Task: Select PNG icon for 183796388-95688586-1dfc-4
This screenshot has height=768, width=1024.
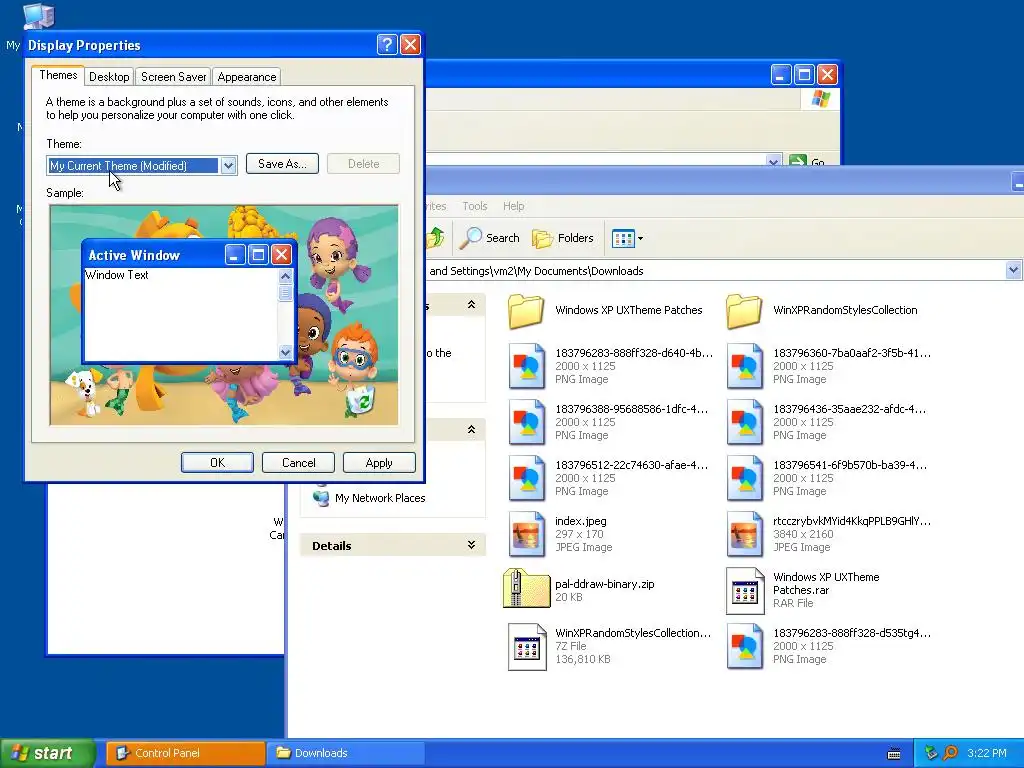Action: [526, 423]
